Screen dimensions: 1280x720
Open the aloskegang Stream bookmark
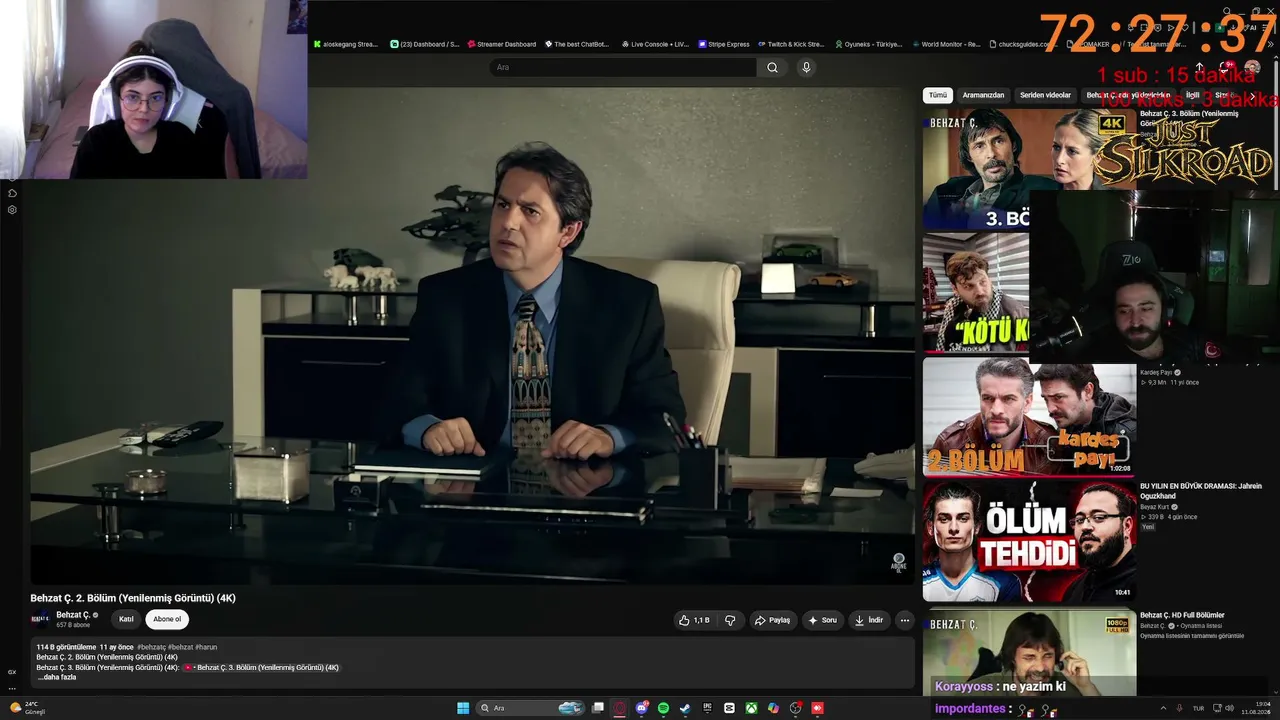[x=346, y=44]
